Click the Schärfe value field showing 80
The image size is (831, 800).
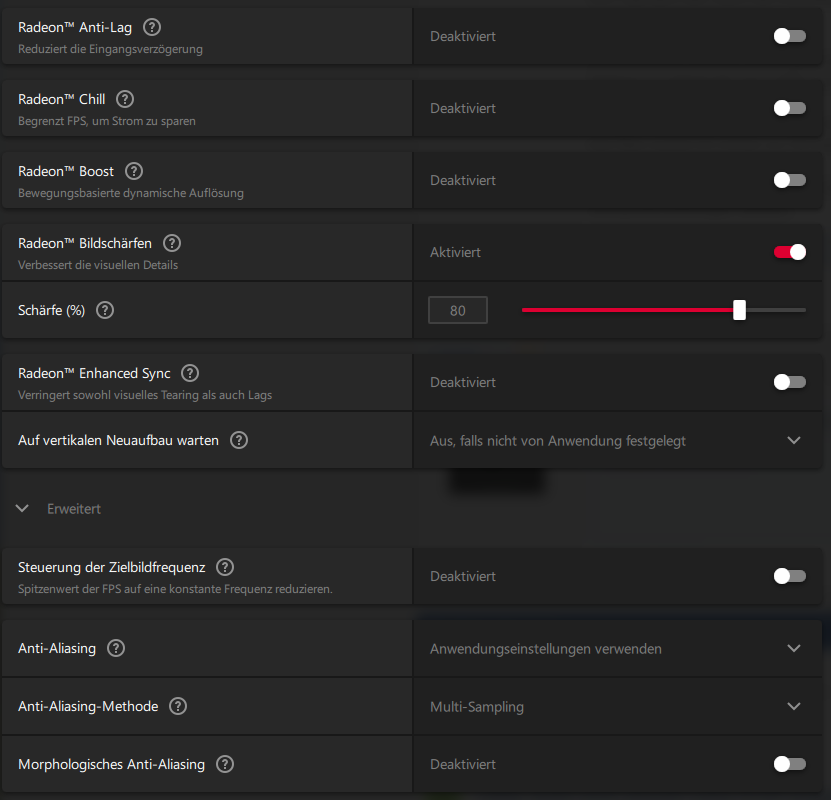[x=458, y=310]
